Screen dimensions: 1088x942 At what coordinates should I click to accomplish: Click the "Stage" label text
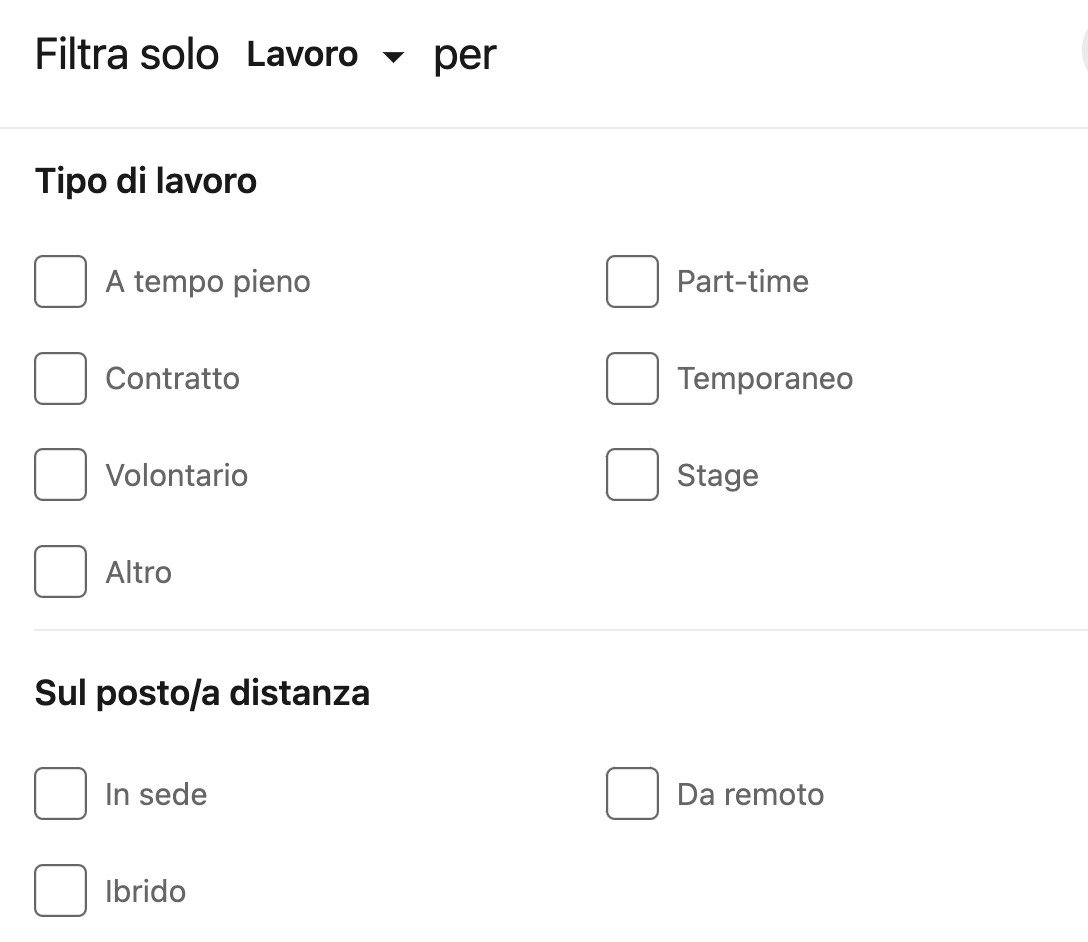[x=717, y=475]
